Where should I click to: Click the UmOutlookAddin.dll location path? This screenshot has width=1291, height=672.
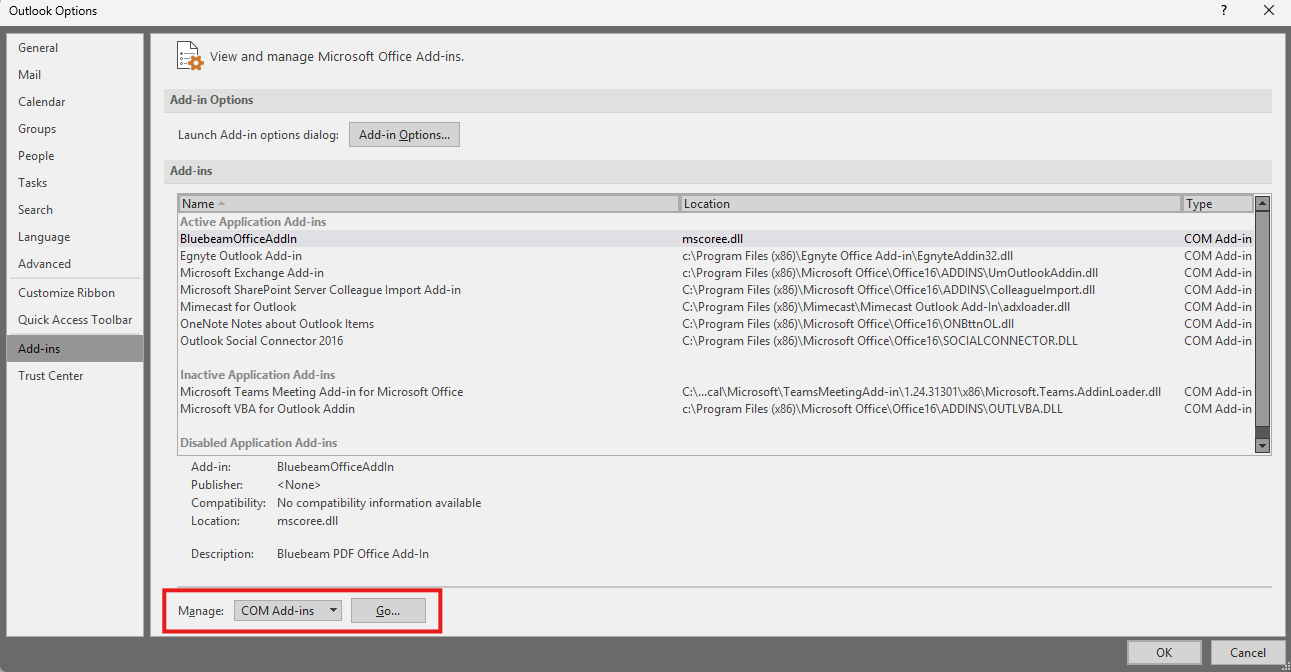coord(890,273)
